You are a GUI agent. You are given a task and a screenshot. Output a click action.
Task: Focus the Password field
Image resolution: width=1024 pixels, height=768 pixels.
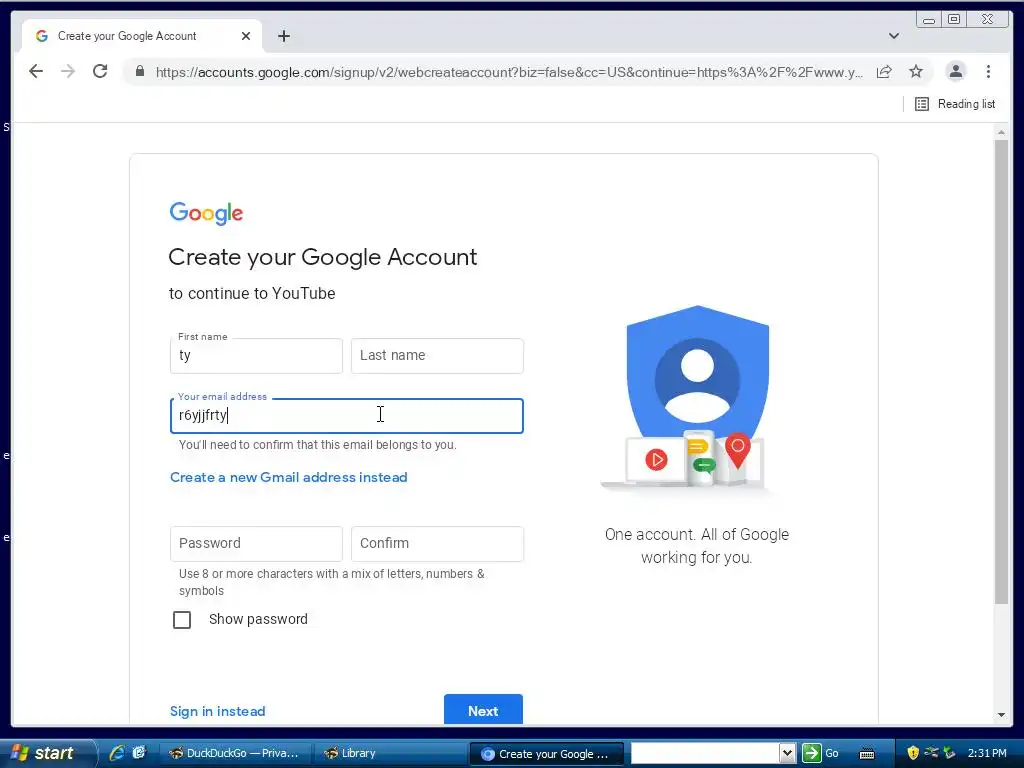click(x=256, y=544)
